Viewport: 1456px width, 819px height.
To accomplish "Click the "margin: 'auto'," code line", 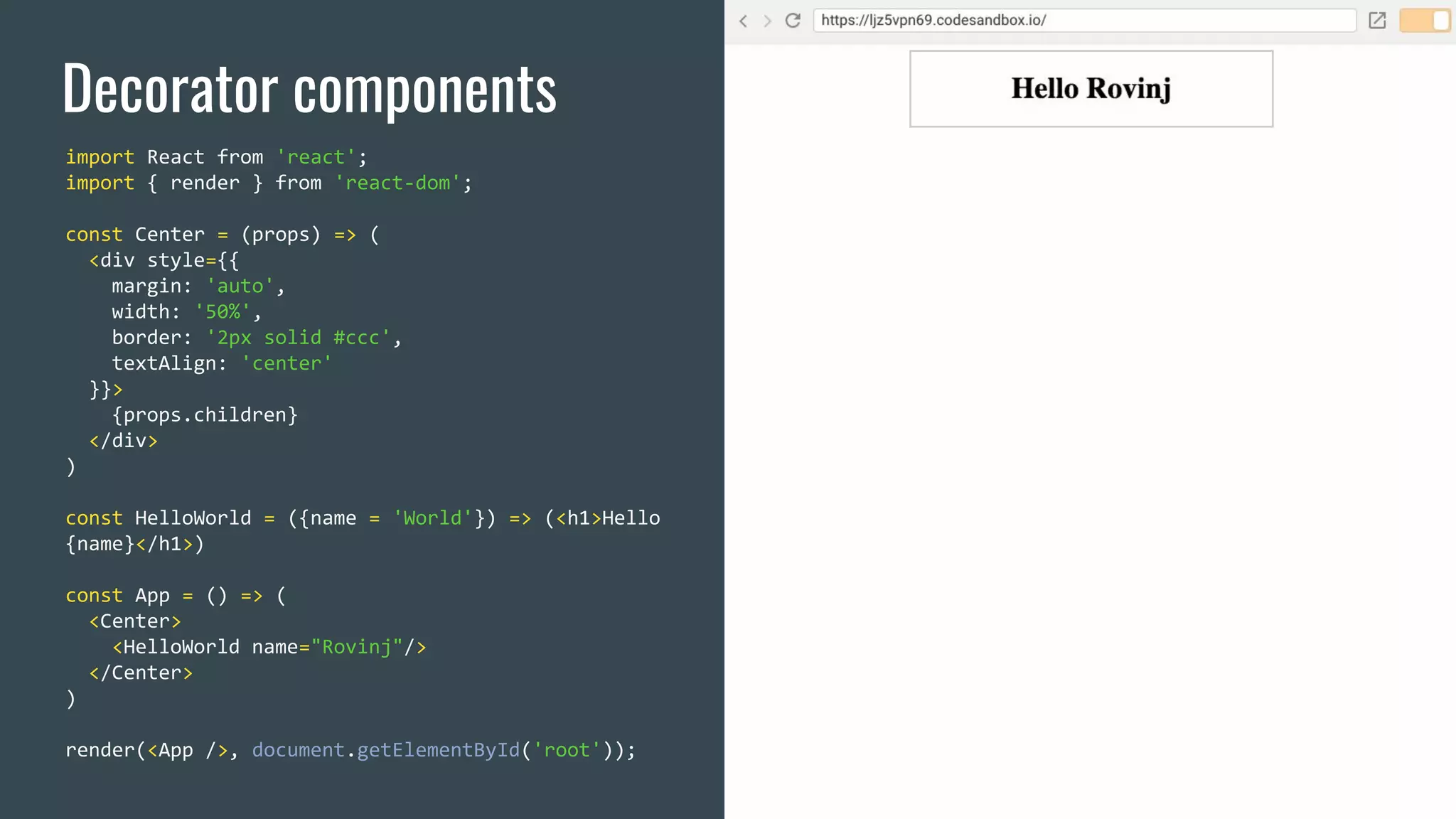I will pyautogui.click(x=198, y=287).
